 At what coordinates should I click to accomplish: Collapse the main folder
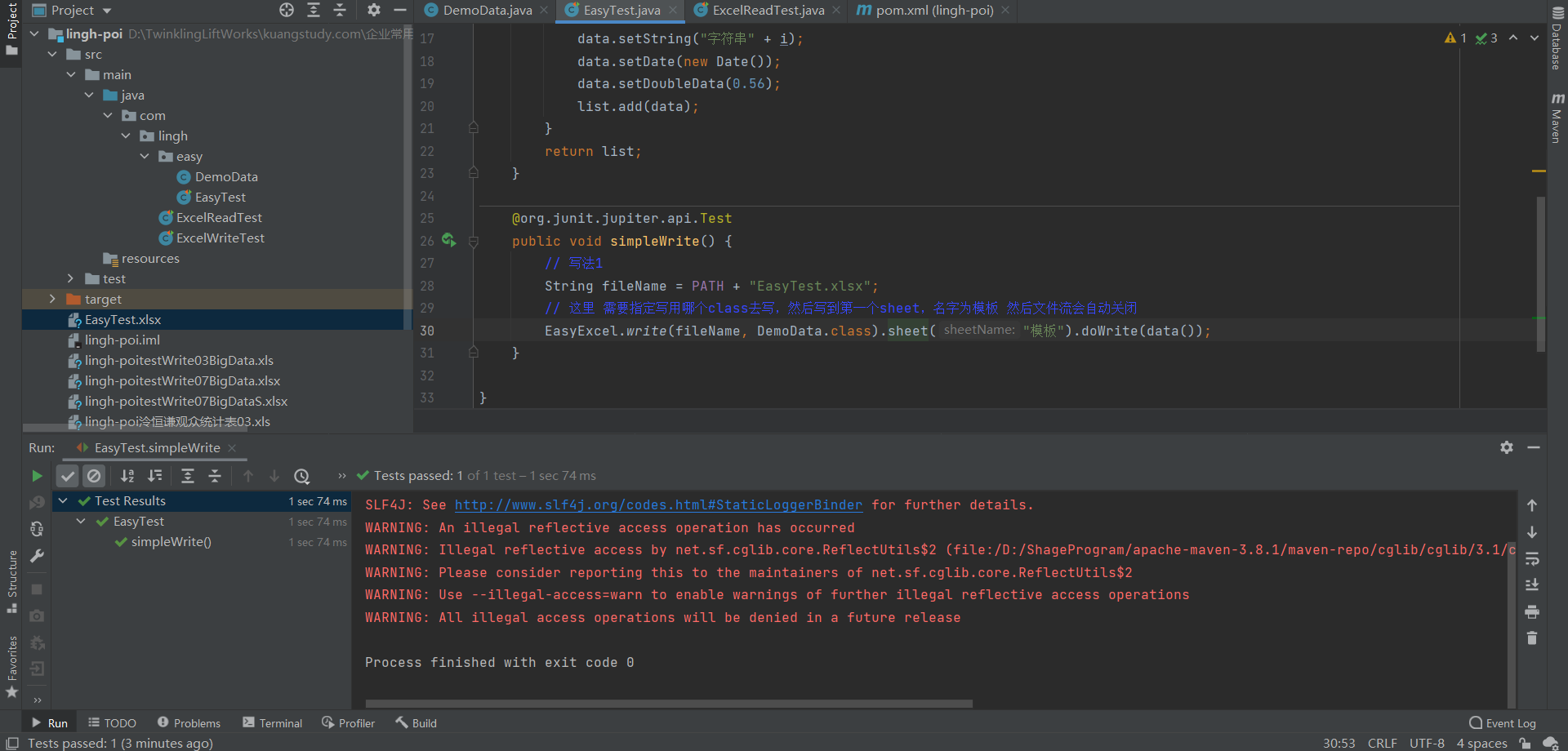tap(71, 74)
